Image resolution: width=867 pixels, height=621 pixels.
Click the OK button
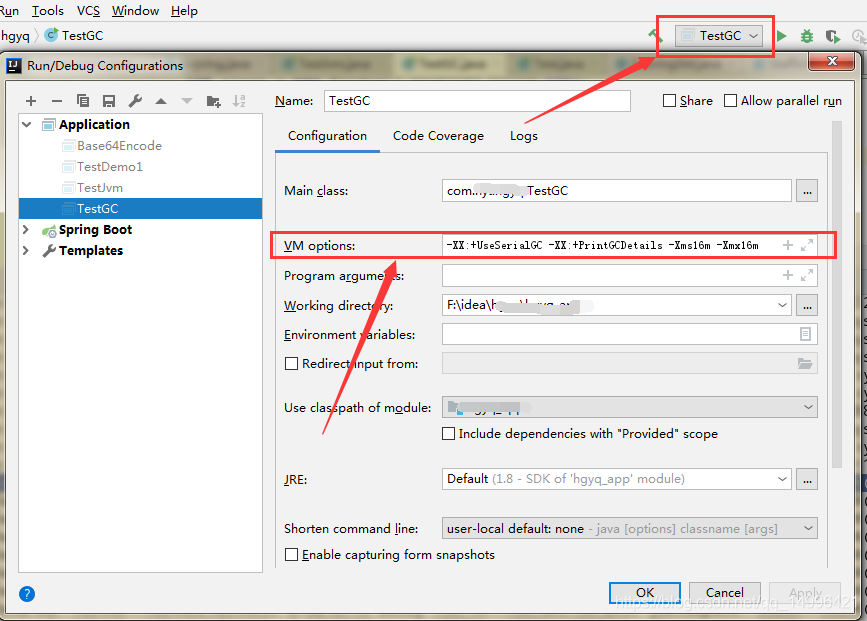point(645,593)
